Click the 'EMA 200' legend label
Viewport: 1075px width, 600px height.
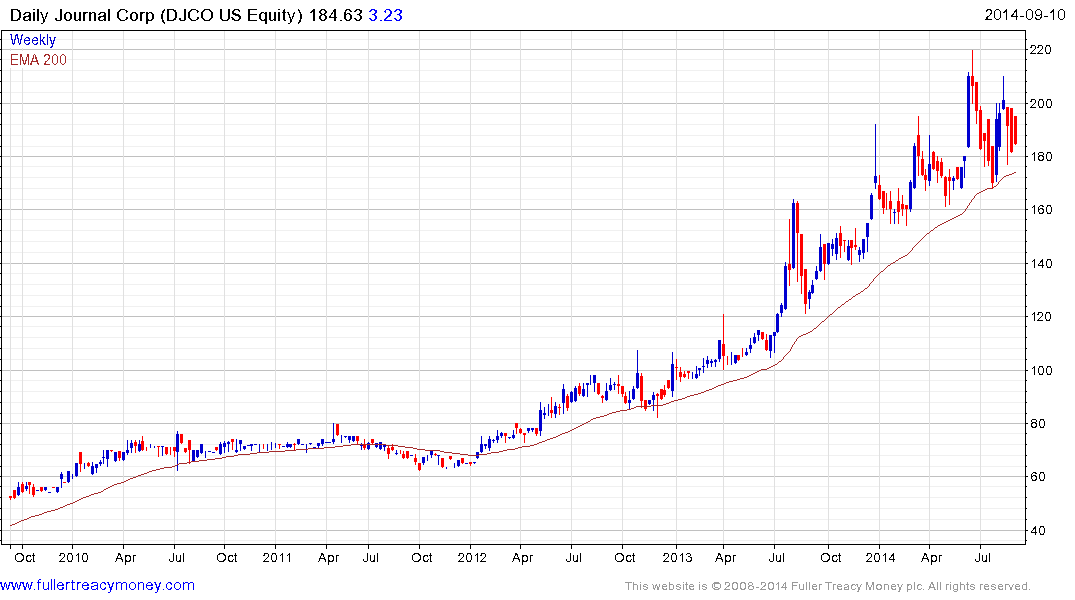[x=38, y=60]
